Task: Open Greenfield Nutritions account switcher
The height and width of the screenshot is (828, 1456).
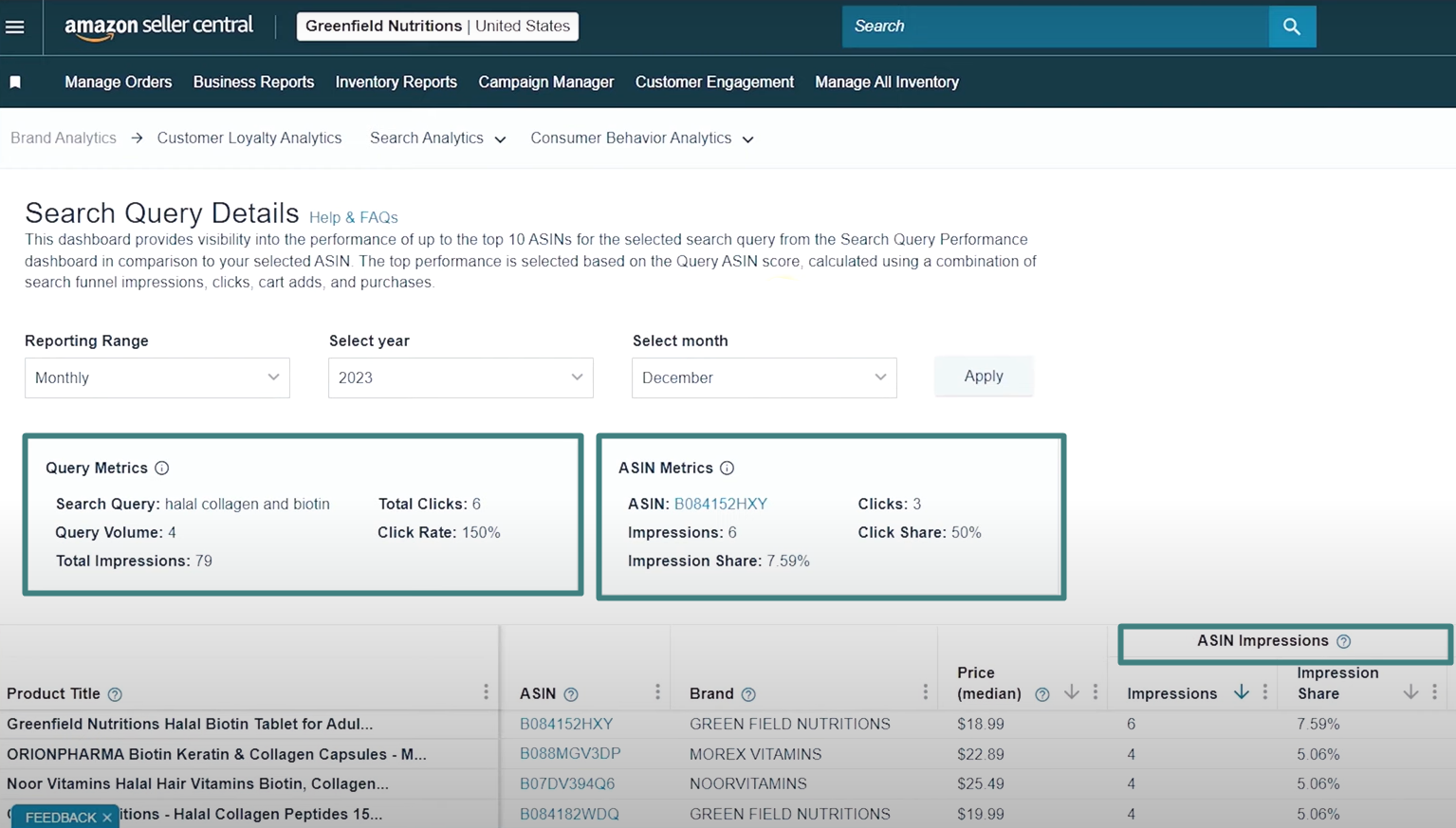Action: tap(437, 27)
